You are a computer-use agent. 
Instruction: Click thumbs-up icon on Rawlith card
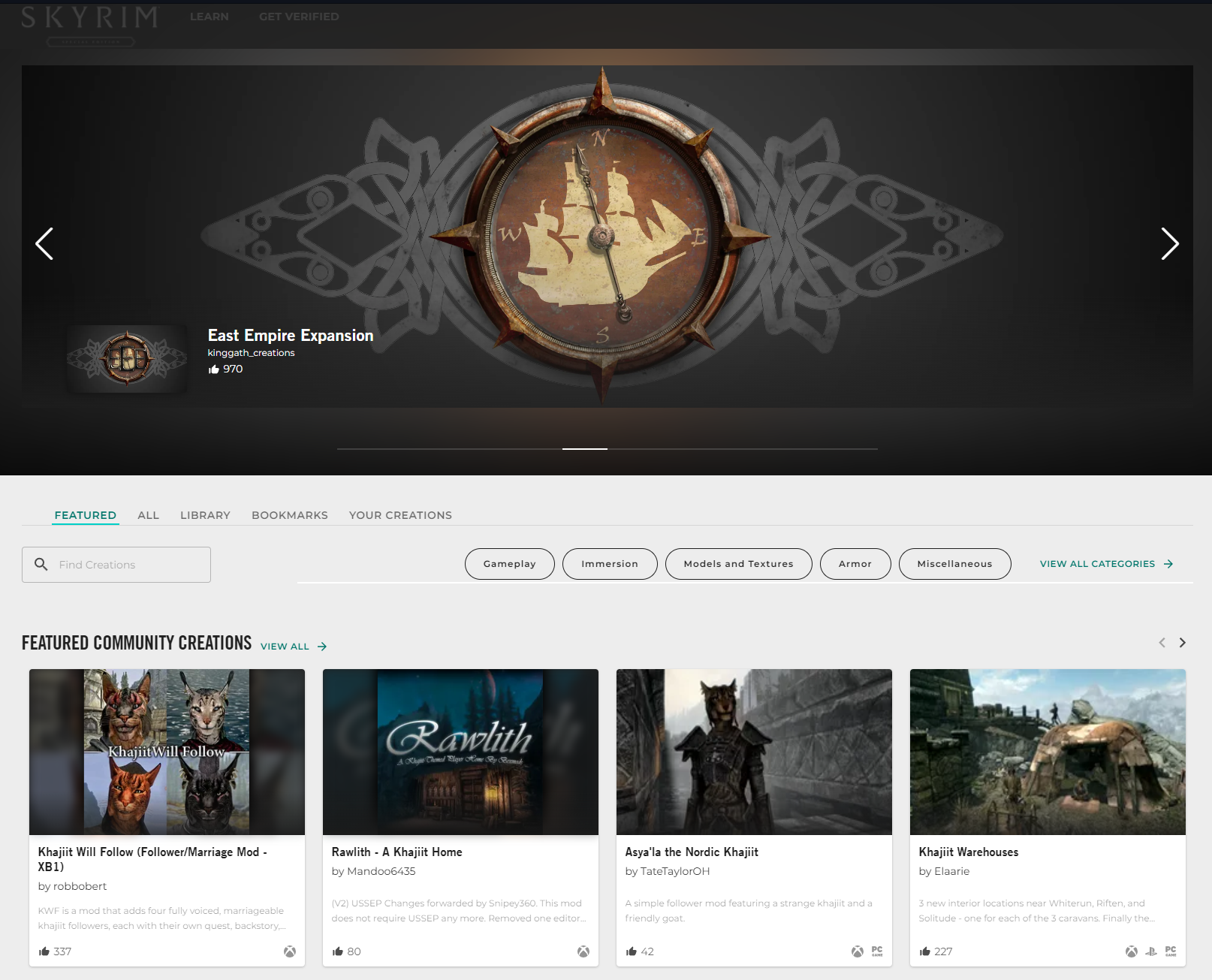tap(338, 951)
